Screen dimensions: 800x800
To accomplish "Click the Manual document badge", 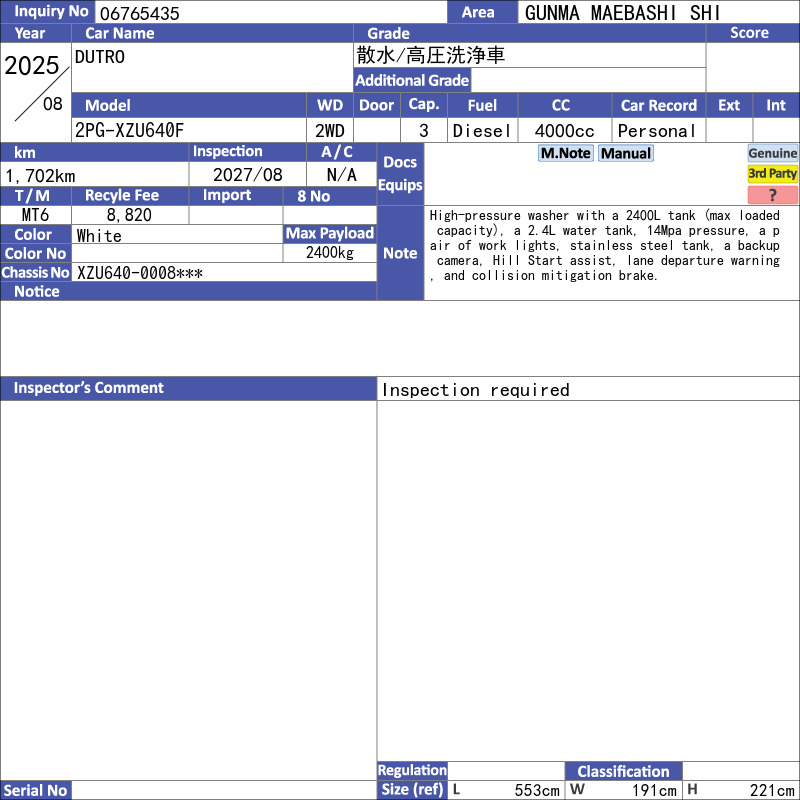I will point(626,153).
